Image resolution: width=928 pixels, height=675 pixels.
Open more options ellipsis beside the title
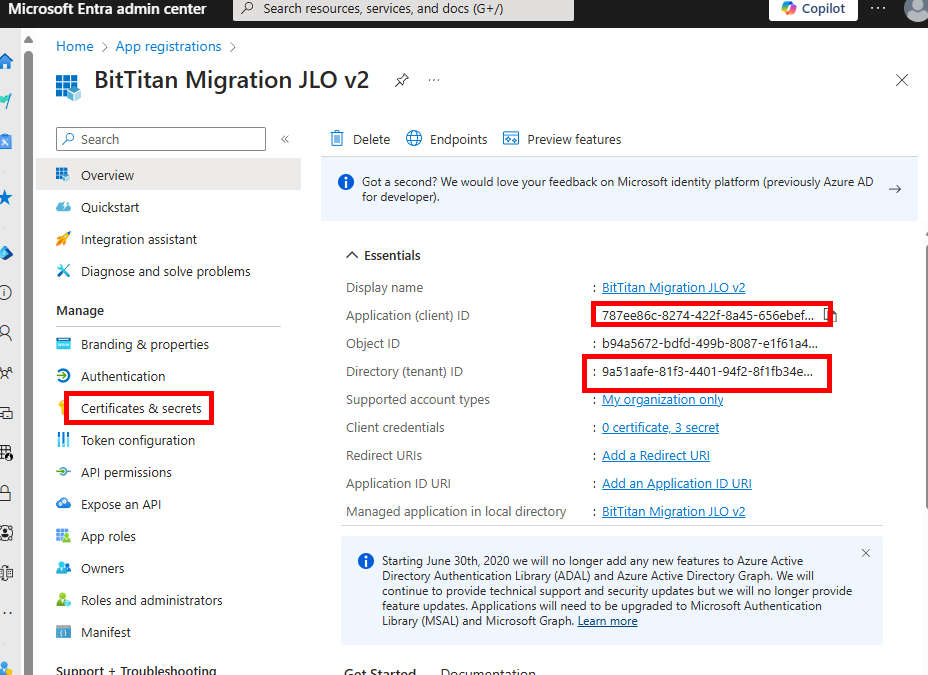(434, 80)
